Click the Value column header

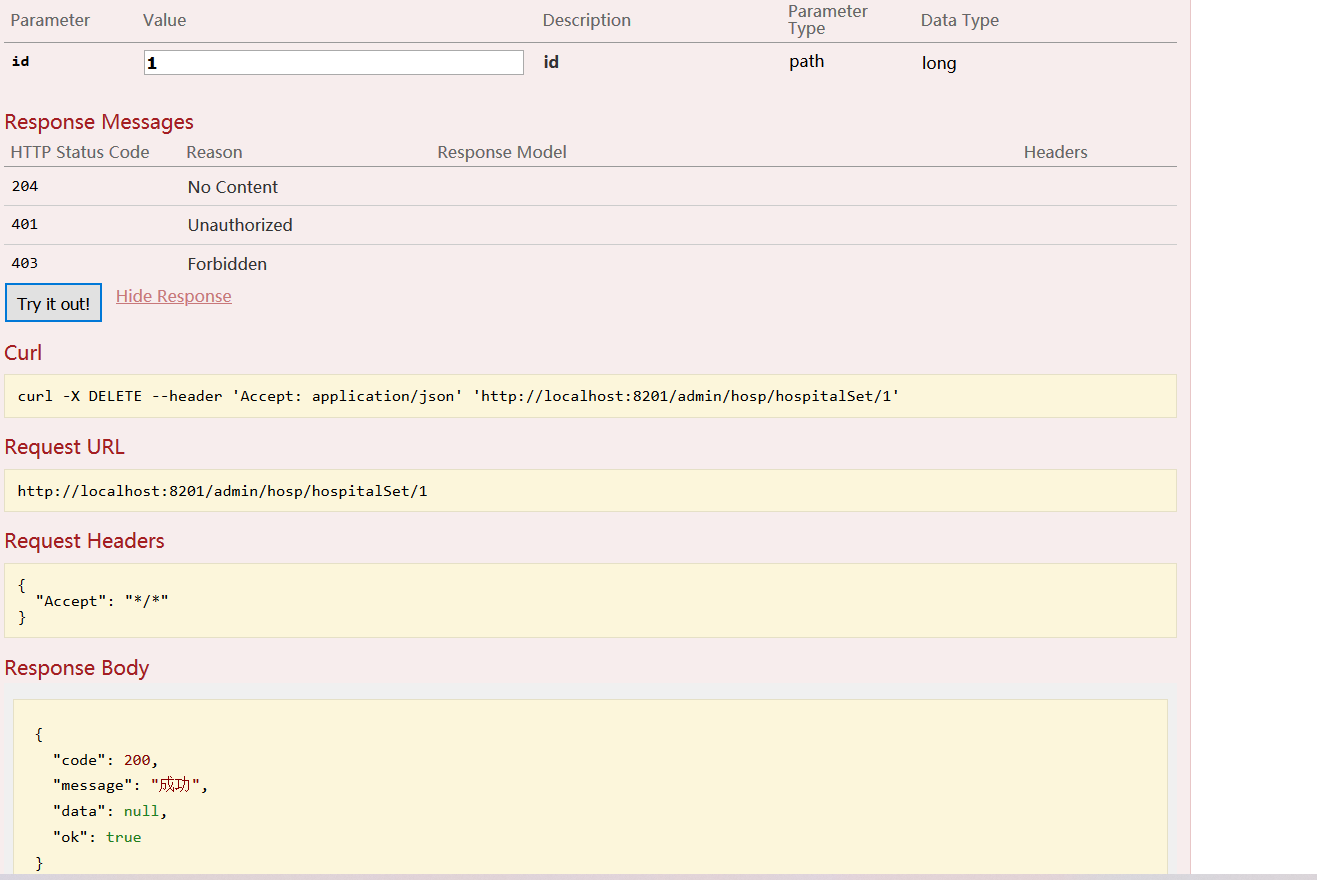[165, 20]
